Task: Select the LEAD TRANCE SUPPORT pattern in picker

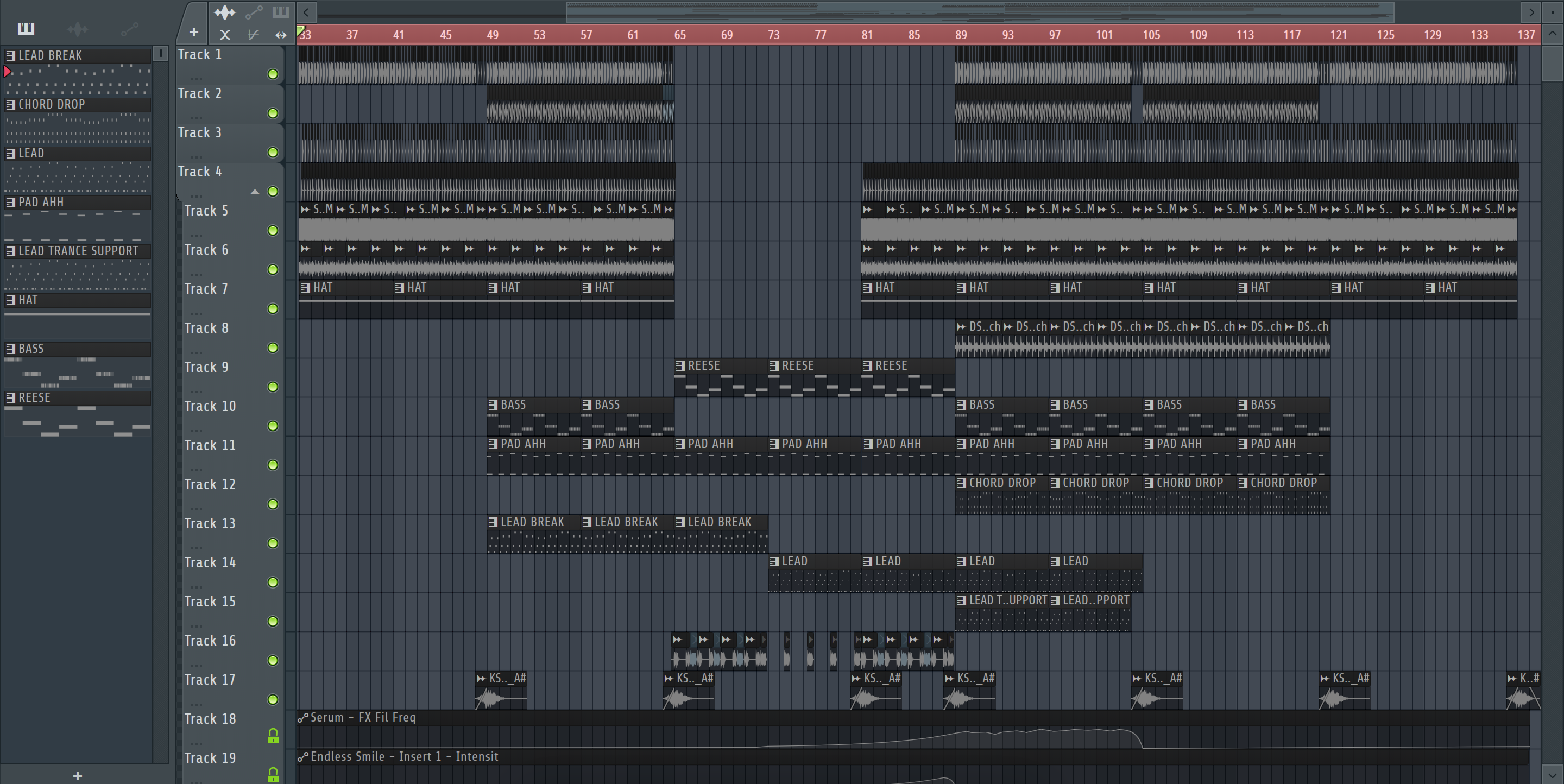Action: (78, 251)
